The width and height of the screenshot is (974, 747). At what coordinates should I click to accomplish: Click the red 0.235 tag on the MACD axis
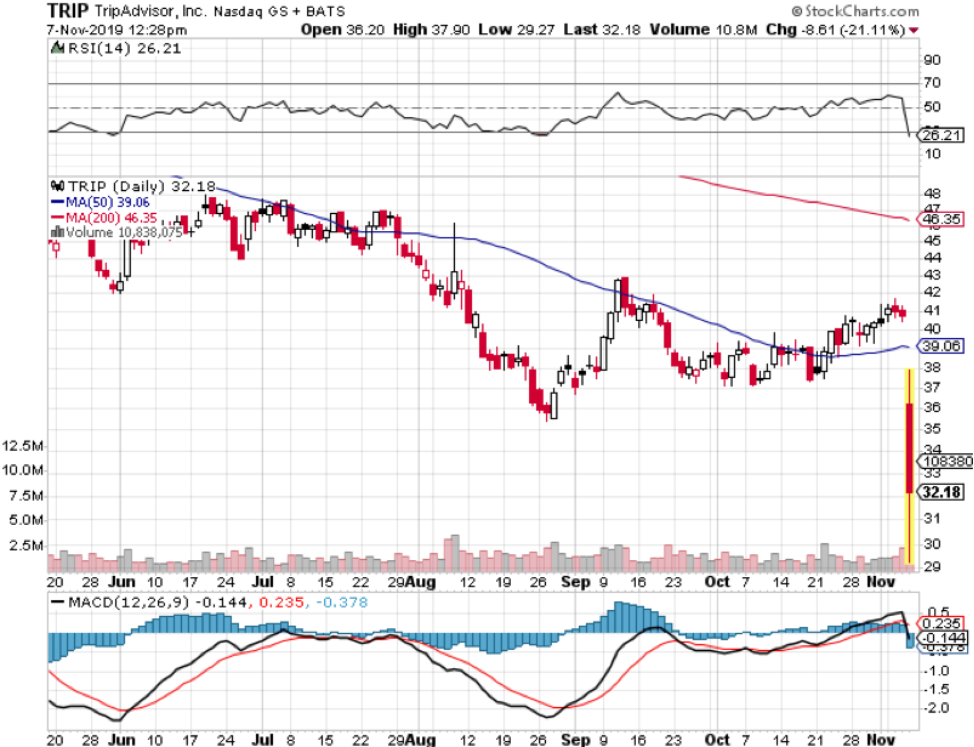click(x=942, y=623)
